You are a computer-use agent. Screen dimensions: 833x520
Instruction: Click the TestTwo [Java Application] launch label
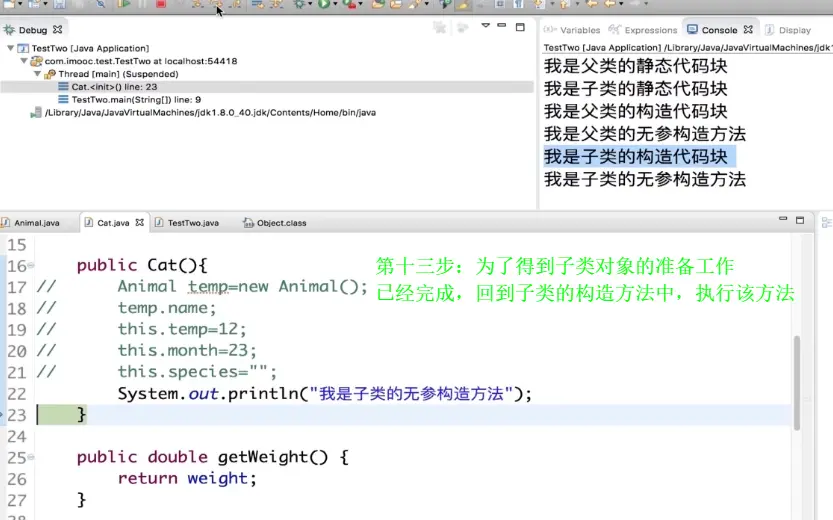tap(90, 48)
